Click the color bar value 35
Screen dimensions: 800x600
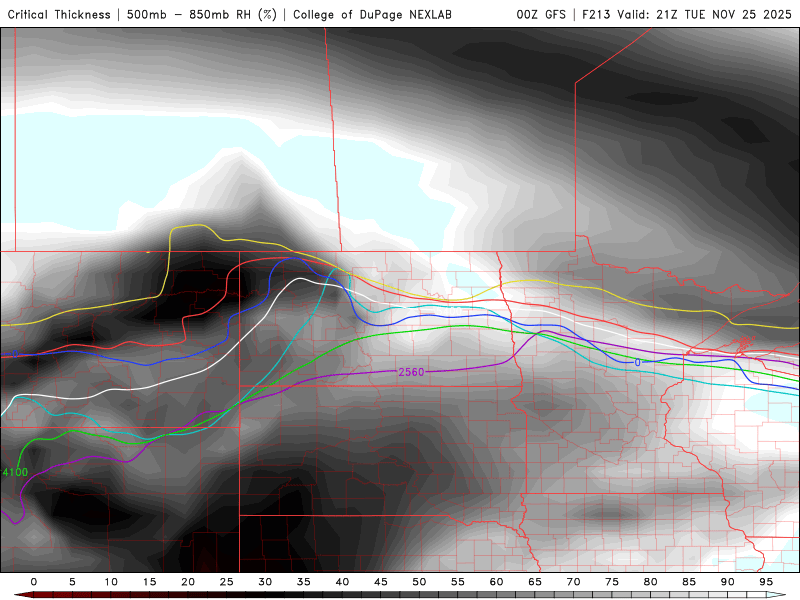pos(304,582)
